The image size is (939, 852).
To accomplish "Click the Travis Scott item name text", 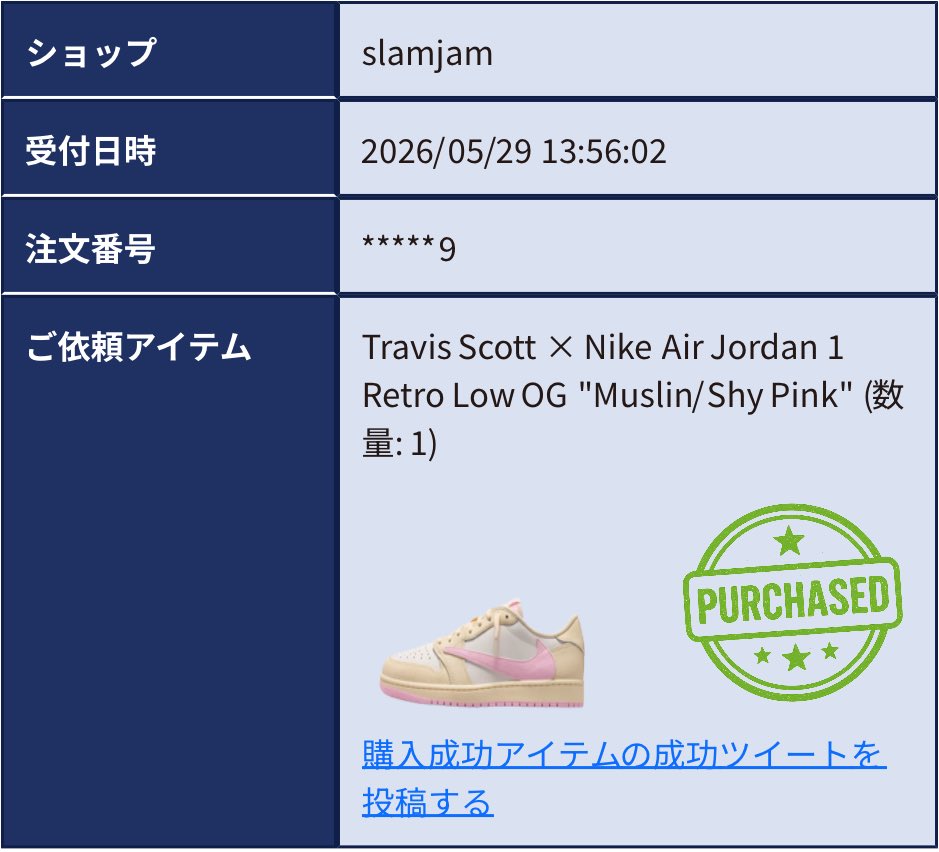I will [449, 347].
